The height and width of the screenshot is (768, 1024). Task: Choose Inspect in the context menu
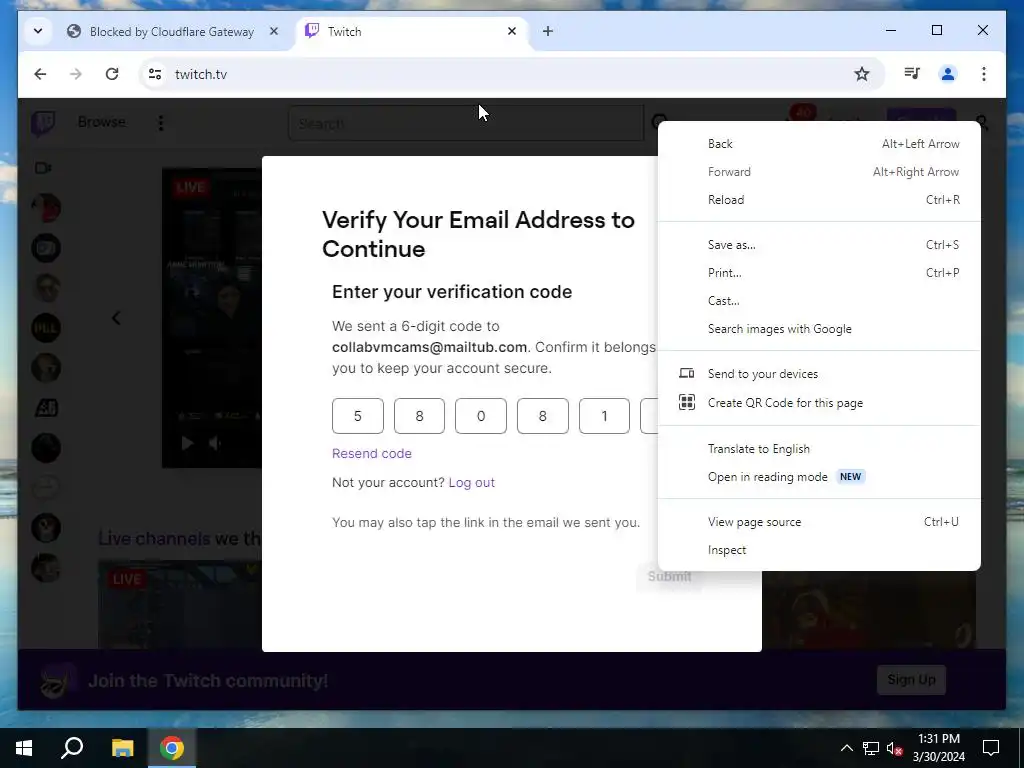pos(819,550)
